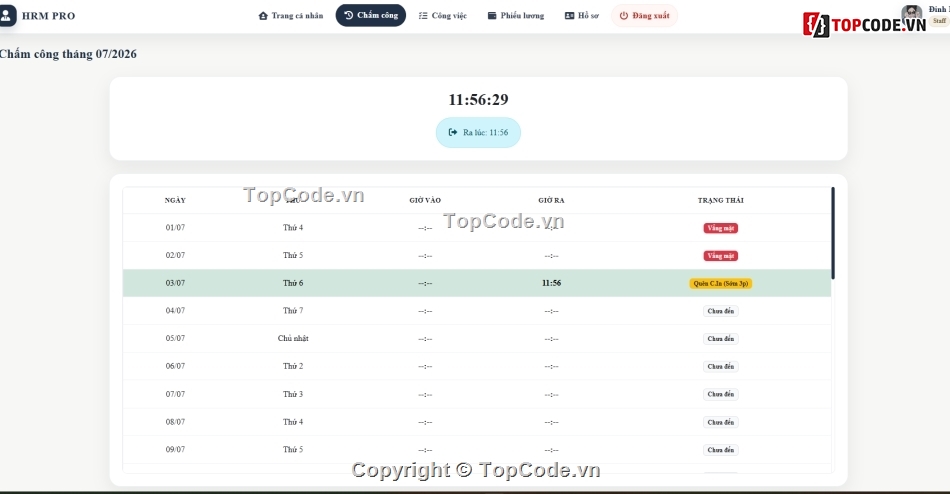Select the 09/07 date cell
Viewport: 950px width, 494px height.
[175, 449]
